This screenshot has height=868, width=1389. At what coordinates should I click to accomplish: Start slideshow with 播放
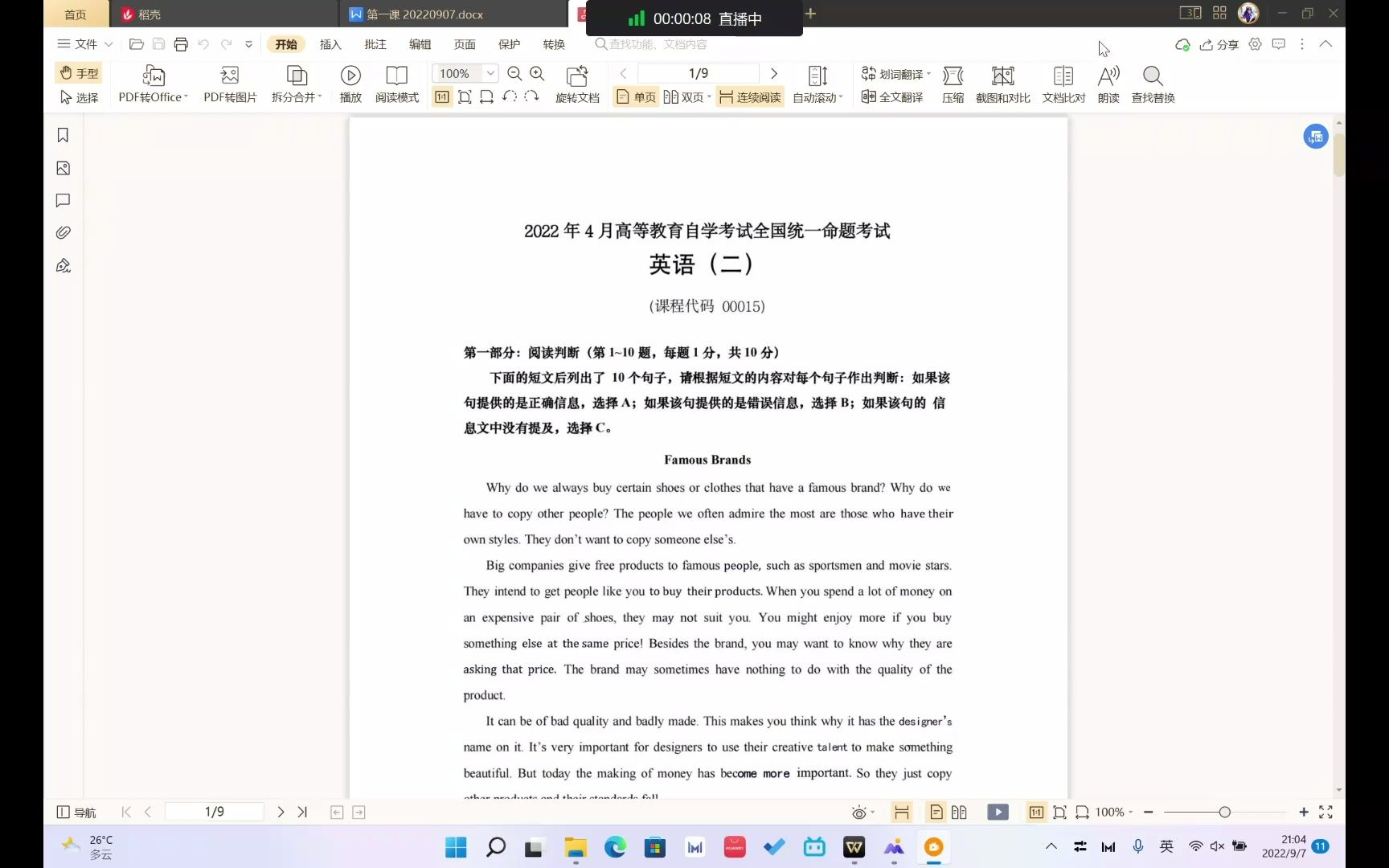click(350, 84)
